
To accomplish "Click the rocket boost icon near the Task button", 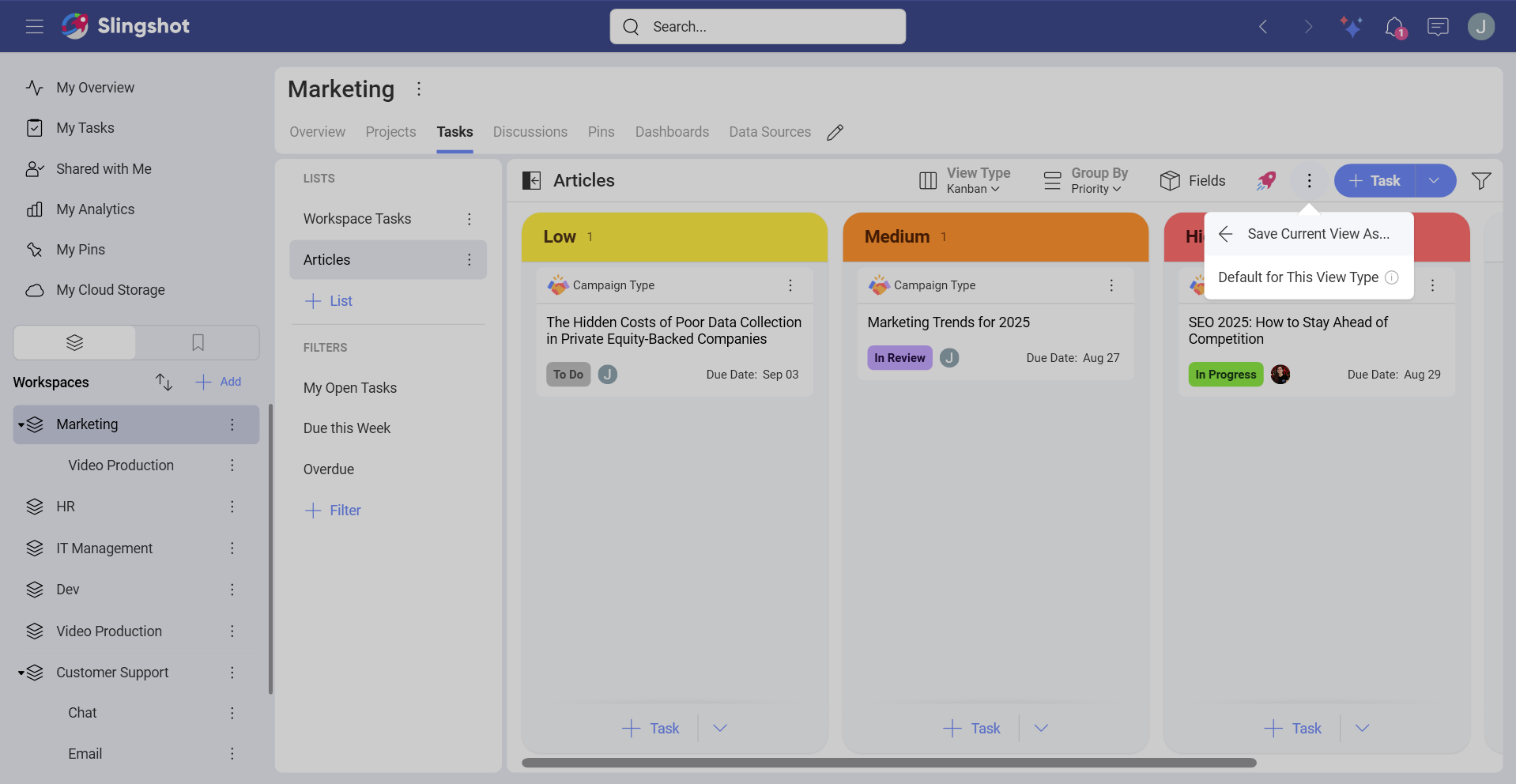I will [1266, 180].
